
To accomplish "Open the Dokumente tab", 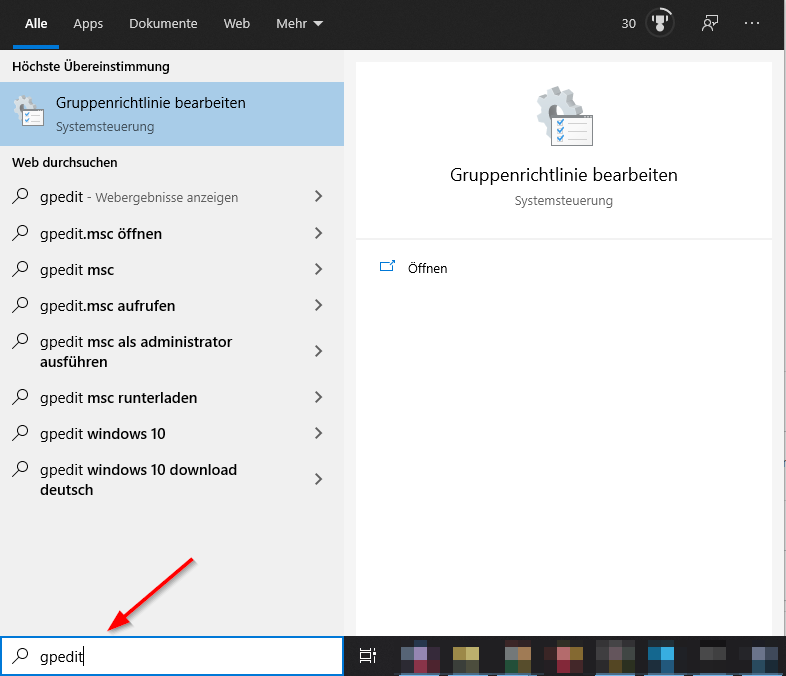I will pyautogui.click(x=163, y=24).
